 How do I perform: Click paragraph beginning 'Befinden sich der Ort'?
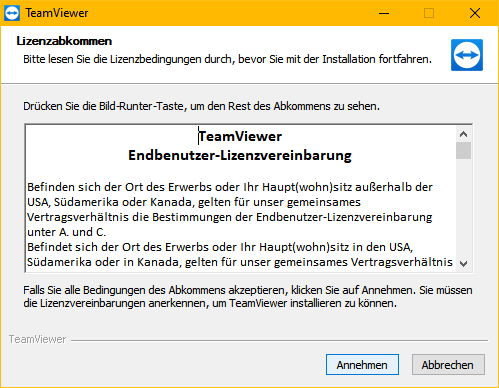pyautogui.click(x=230, y=209)
